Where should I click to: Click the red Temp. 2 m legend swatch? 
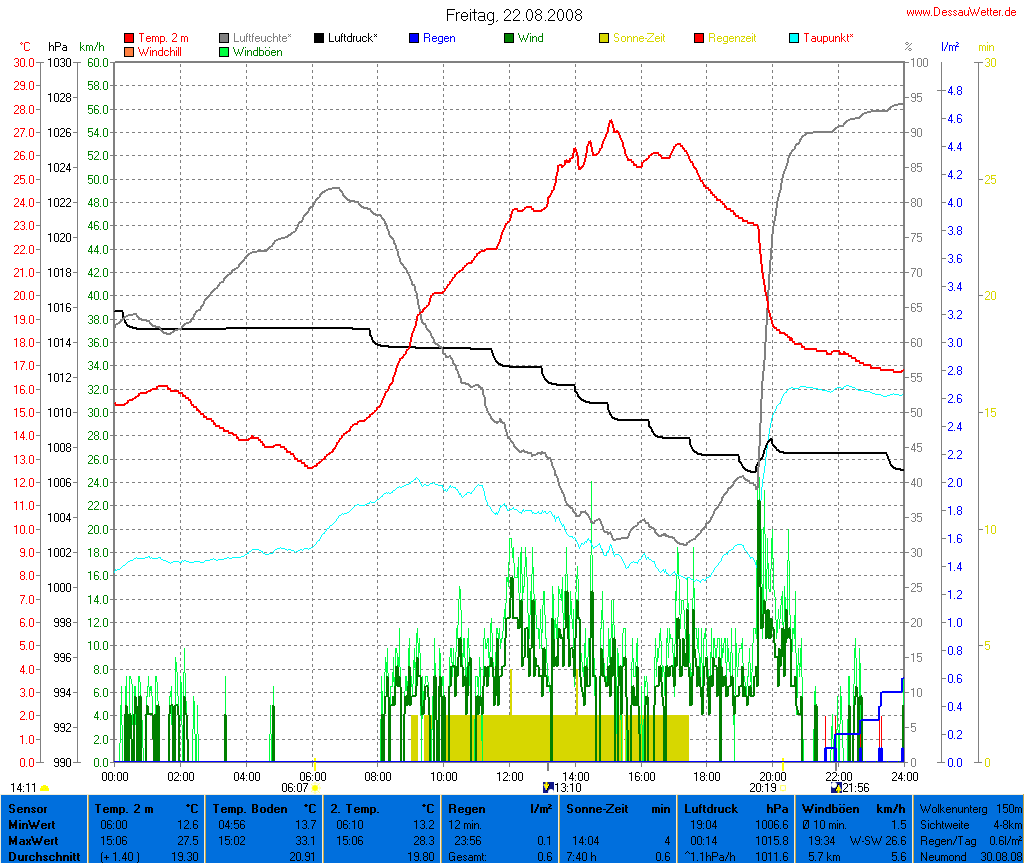tap(129, 38)
